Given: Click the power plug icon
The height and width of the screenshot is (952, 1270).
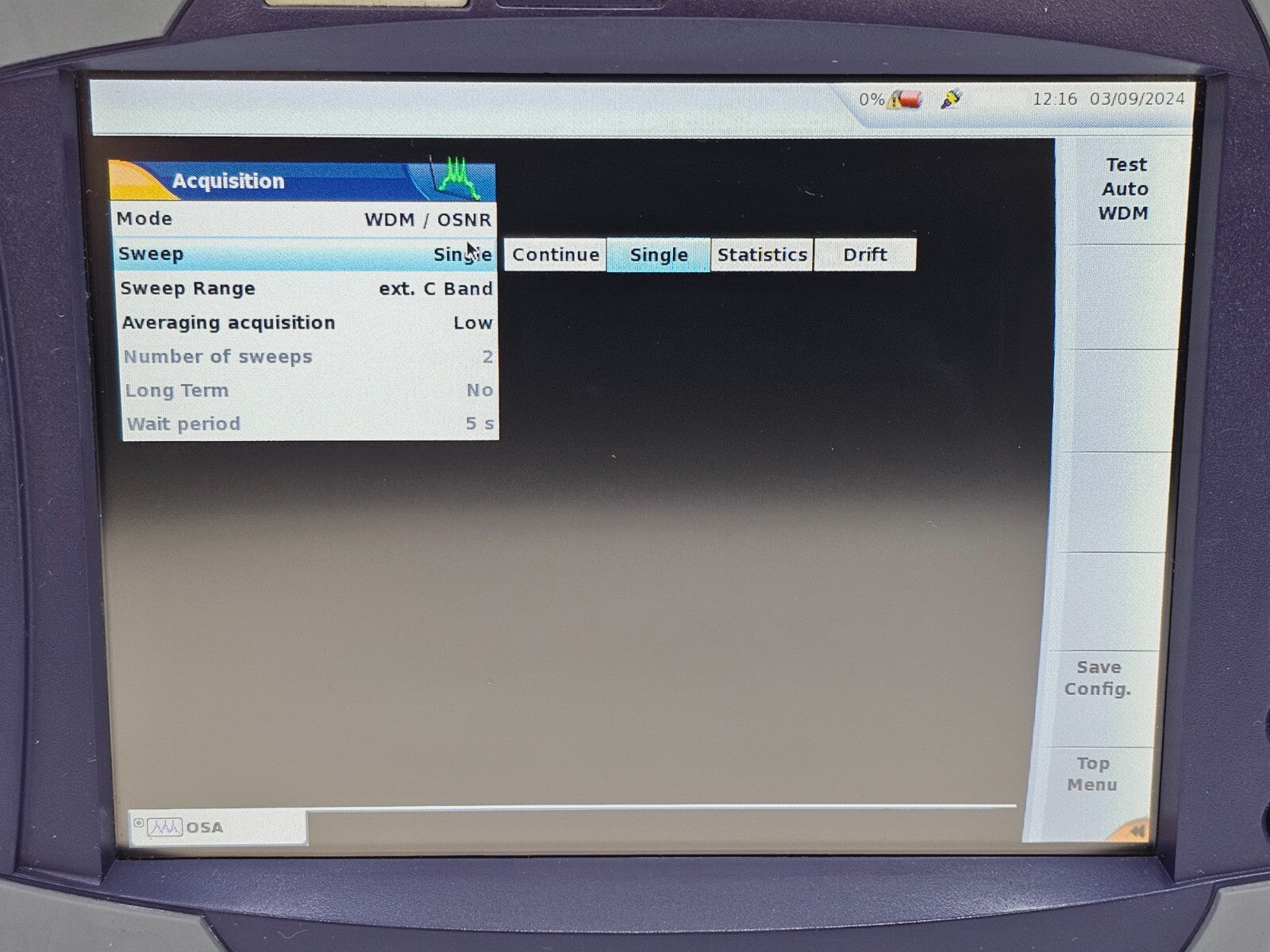Looking at the screenshot, I should click(951, 100).
